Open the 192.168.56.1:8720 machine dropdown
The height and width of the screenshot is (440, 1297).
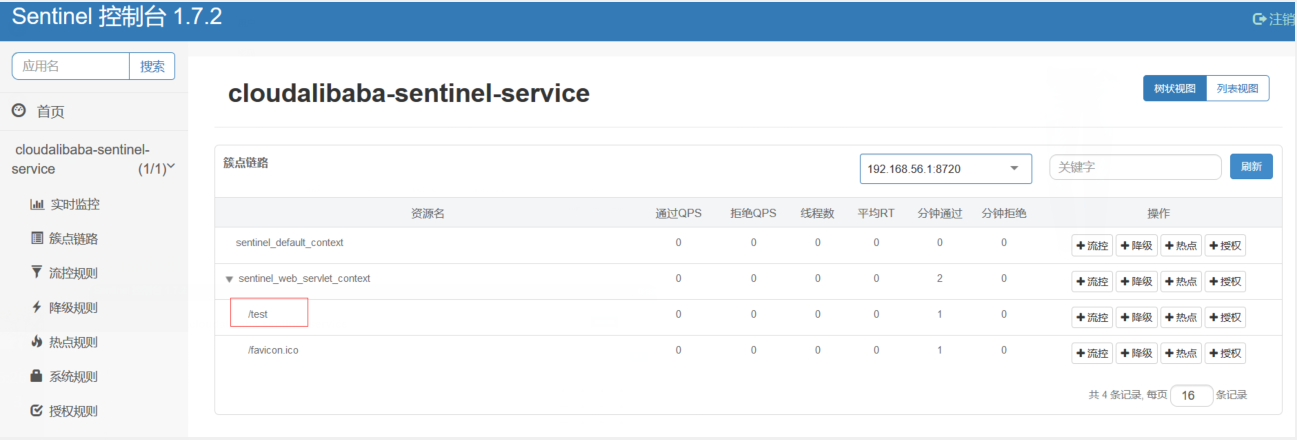(946, 169)
